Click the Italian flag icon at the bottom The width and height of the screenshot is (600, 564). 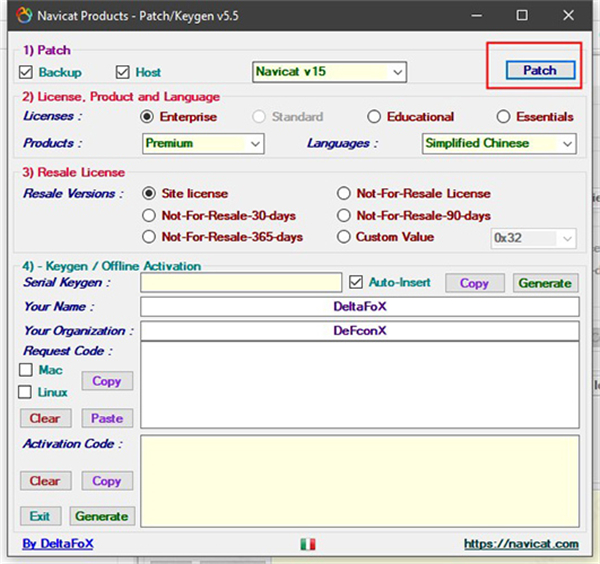click(307, 544)
